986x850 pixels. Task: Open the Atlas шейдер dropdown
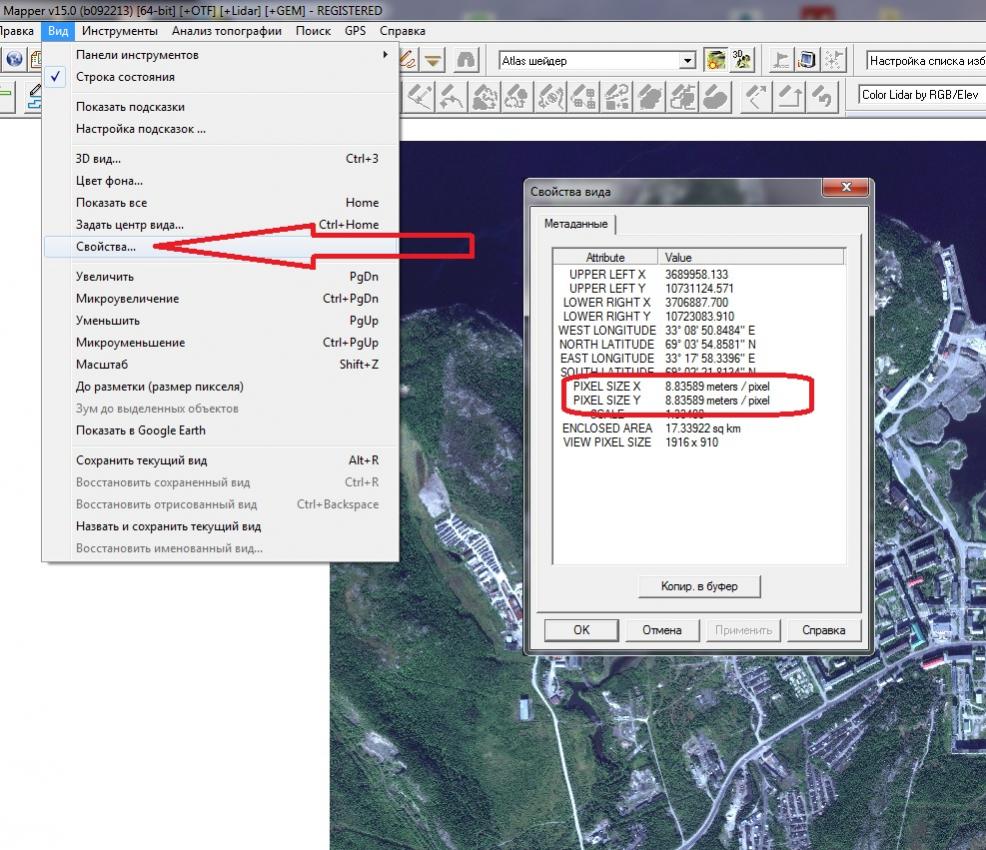(x=686, y=61)
